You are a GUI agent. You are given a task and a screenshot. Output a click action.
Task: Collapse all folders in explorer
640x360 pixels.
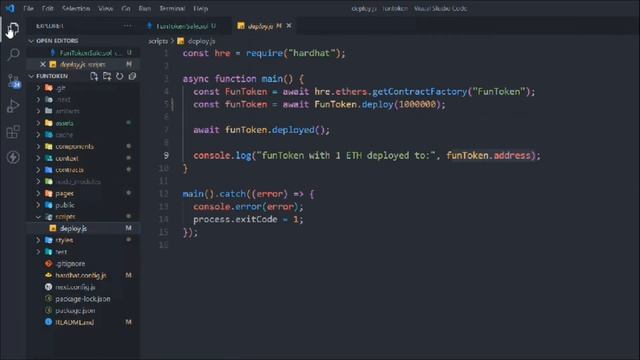[x=132, y=76]
